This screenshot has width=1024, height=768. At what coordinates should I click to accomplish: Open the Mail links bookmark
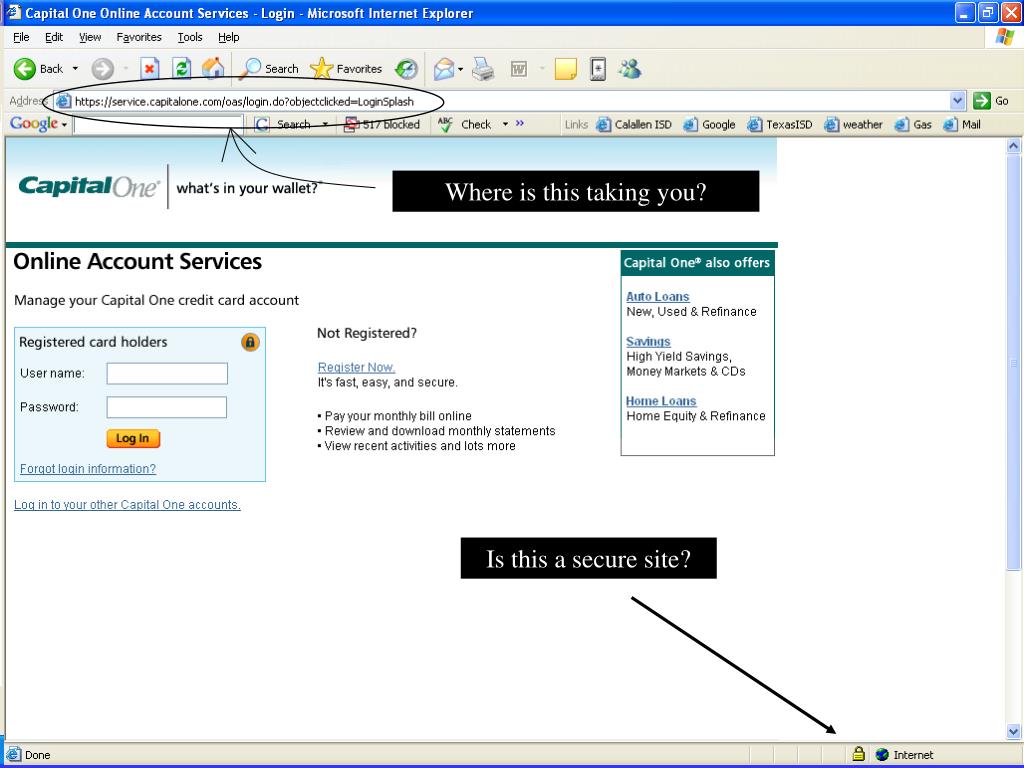tap(962, 124)
